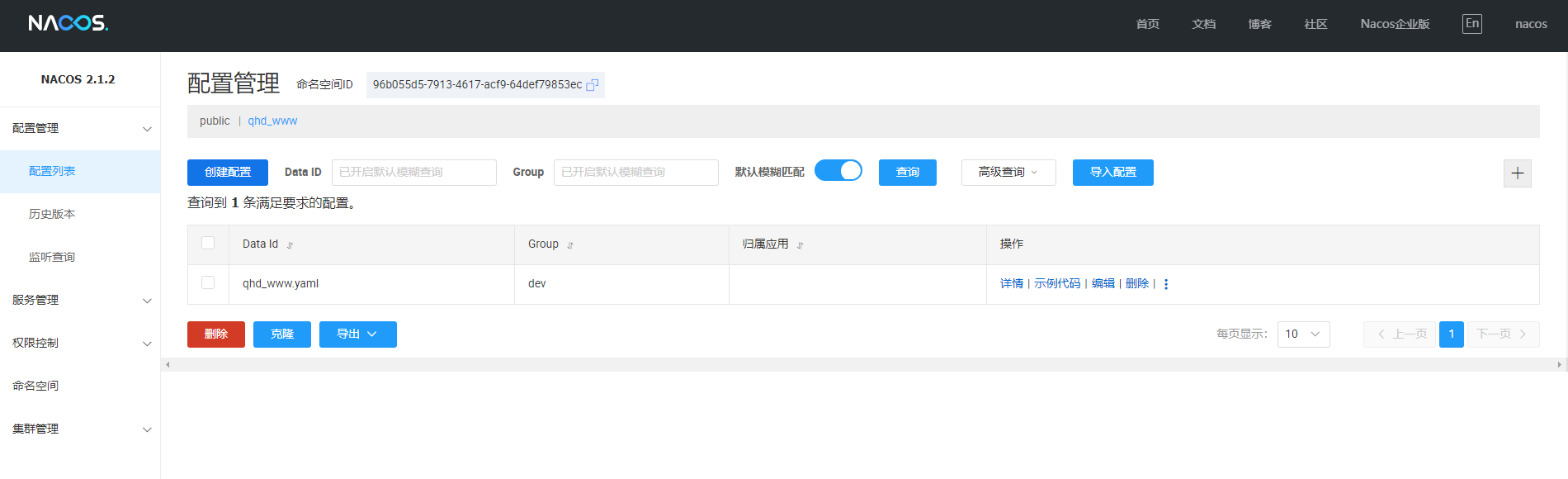Sort by 归属应用 column icon
Image resolution: width=1568 pixels, height=479 pixels.
click(800, 245)
